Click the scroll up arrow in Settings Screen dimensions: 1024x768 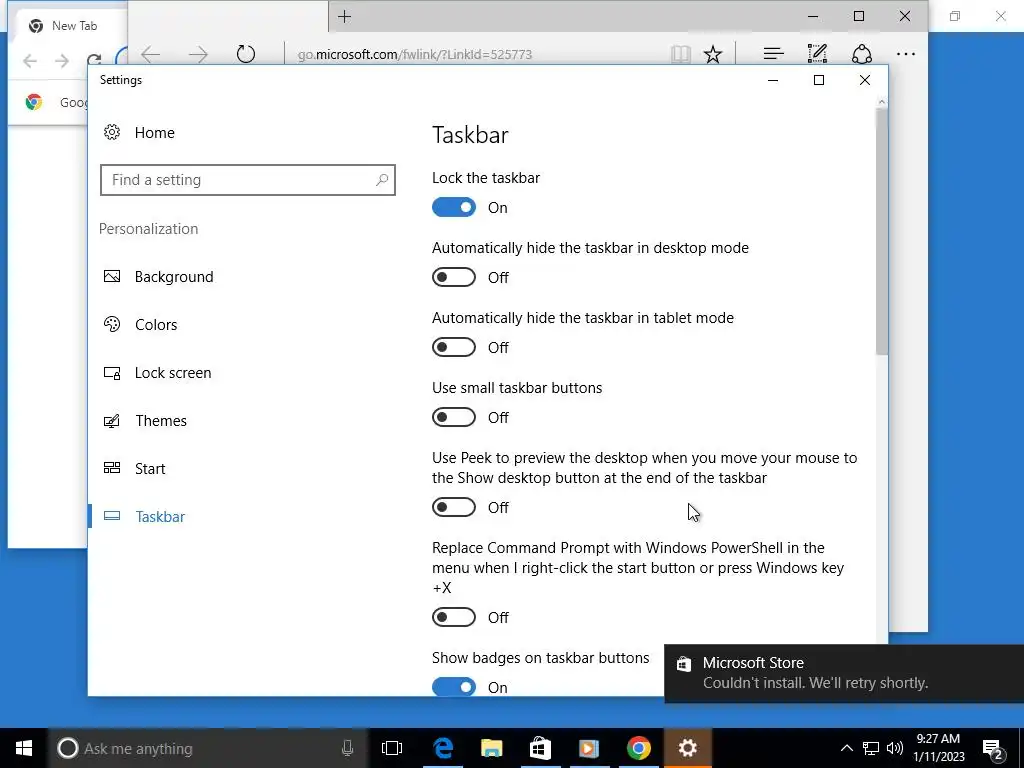point(882,102)
